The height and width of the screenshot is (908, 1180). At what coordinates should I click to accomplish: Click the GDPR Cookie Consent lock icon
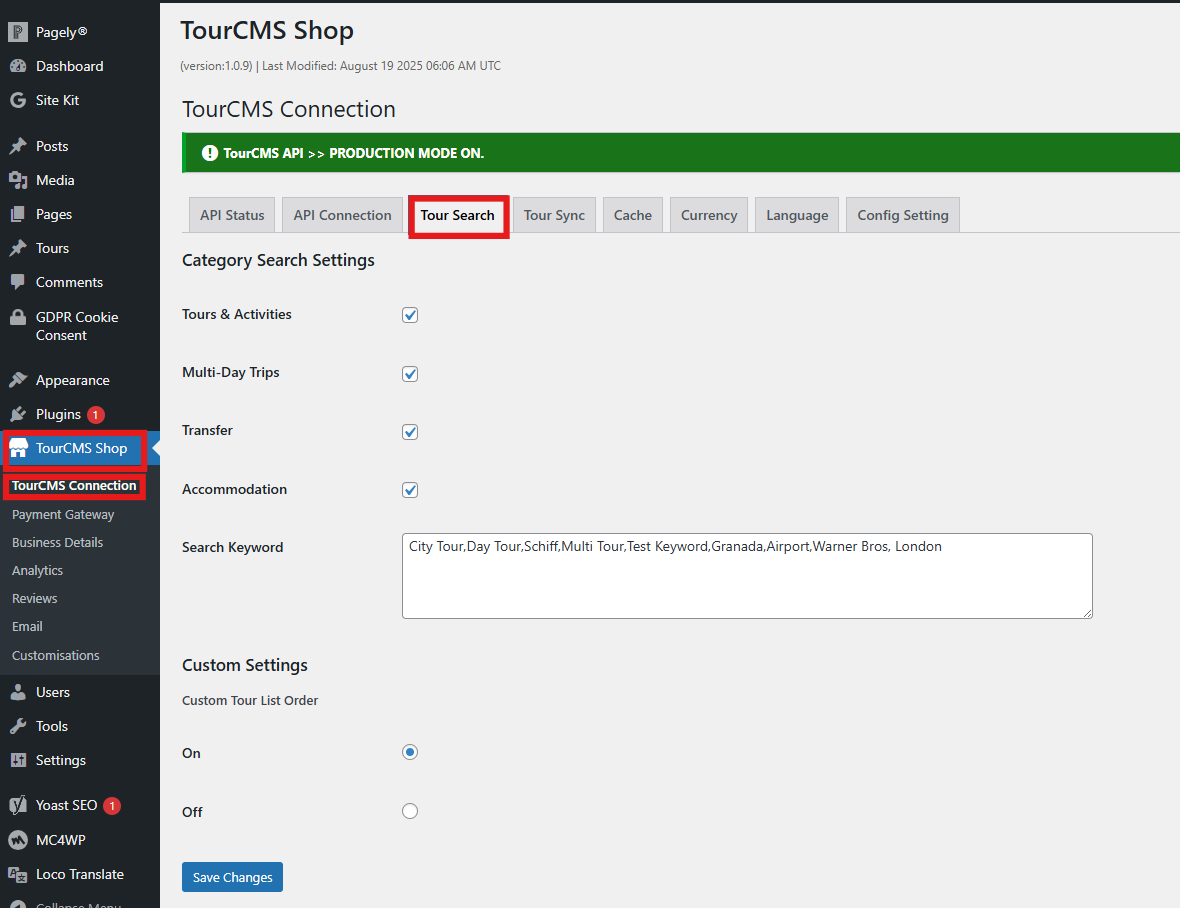18,317
